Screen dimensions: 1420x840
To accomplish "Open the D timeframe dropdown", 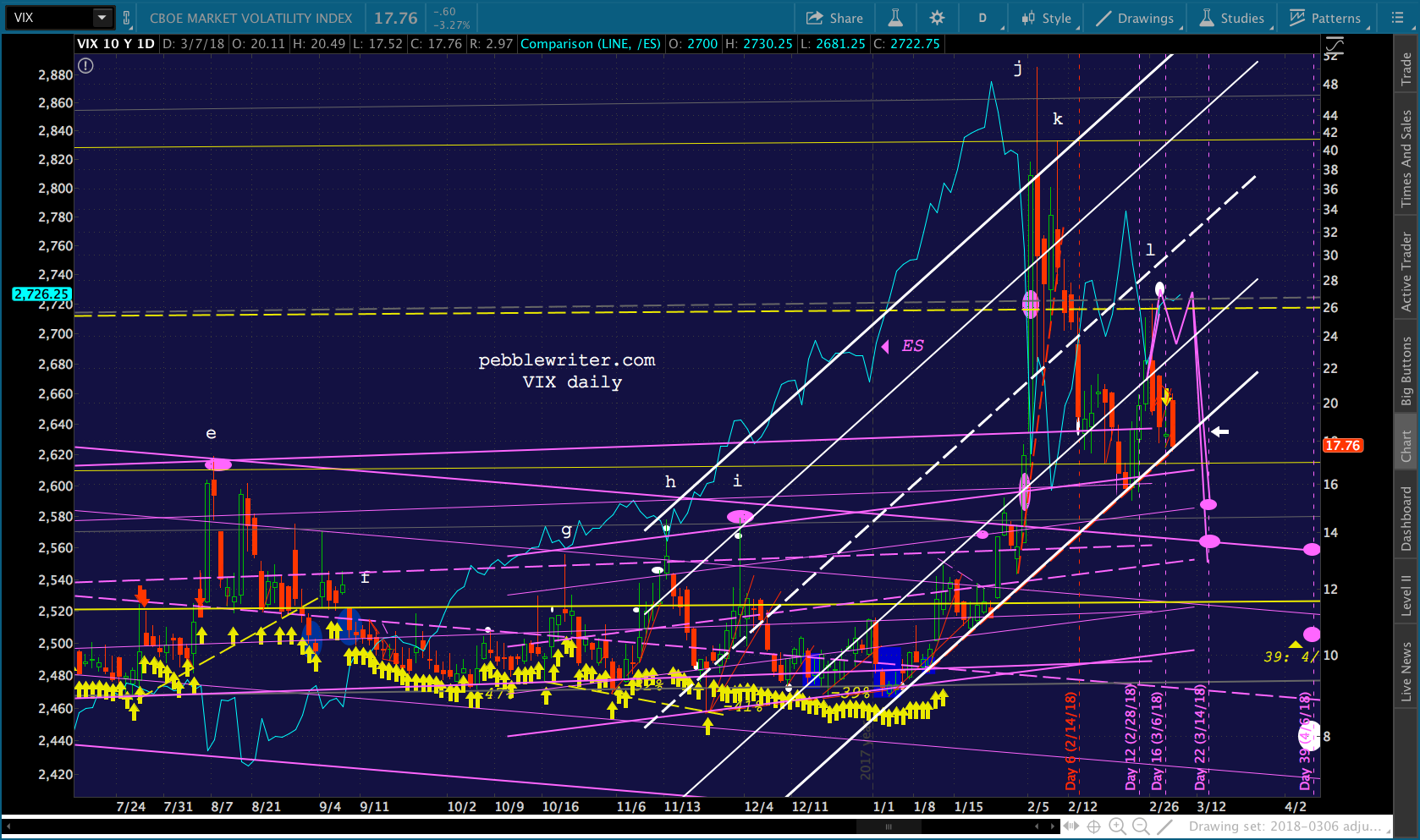I will point(983,18).
